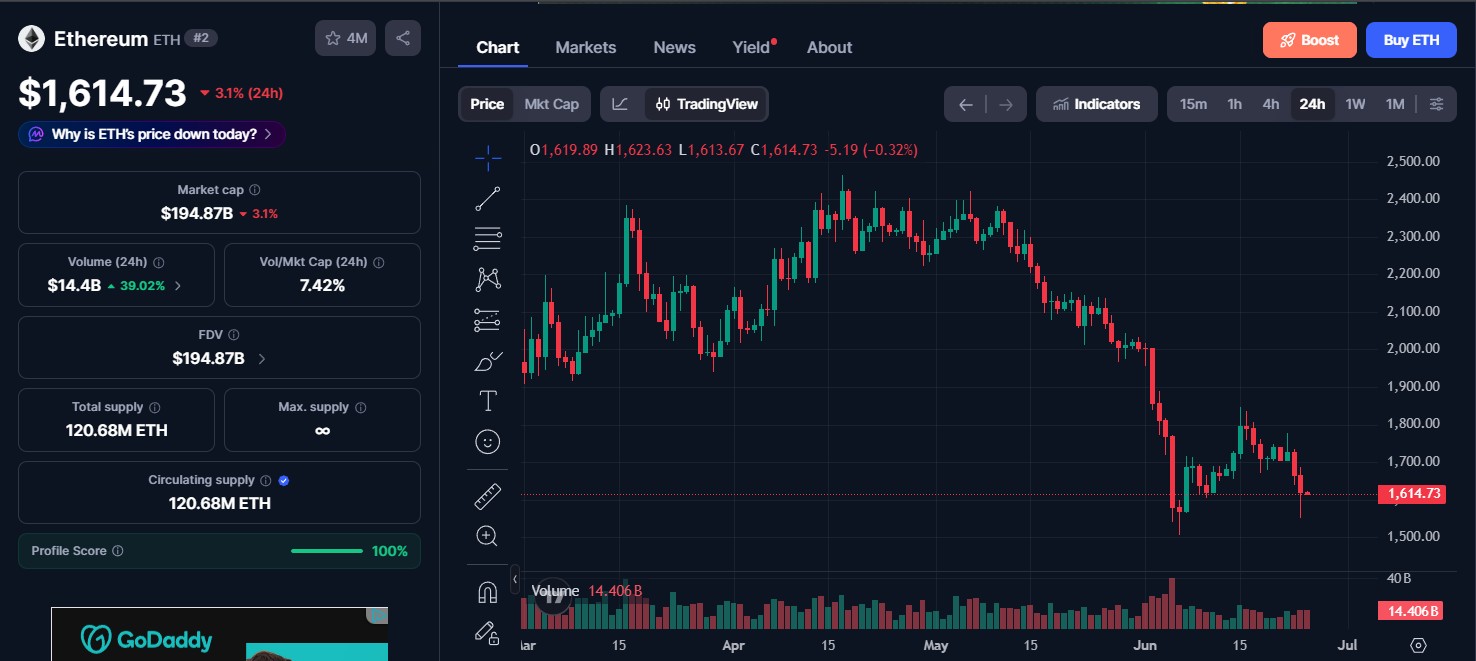Open the Markets tab
The width and height of the screenshot is (1476, 661).
tap(586, 47)
